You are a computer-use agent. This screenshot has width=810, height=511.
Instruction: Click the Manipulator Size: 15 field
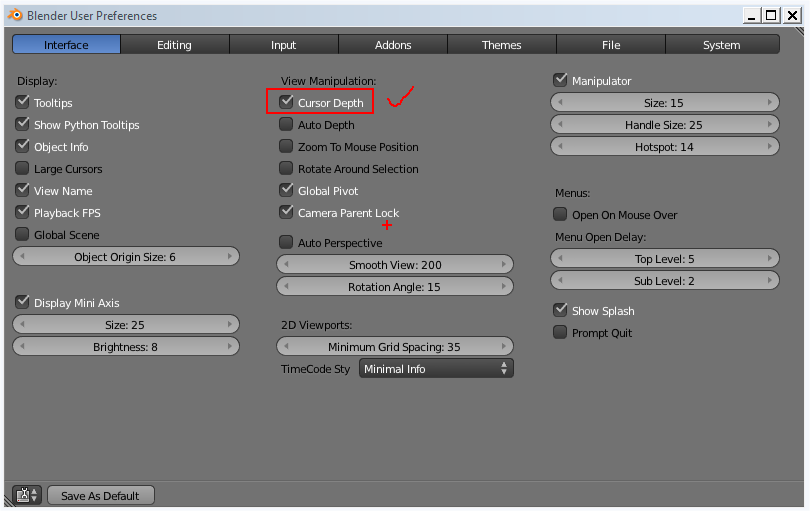coord(665,103)
